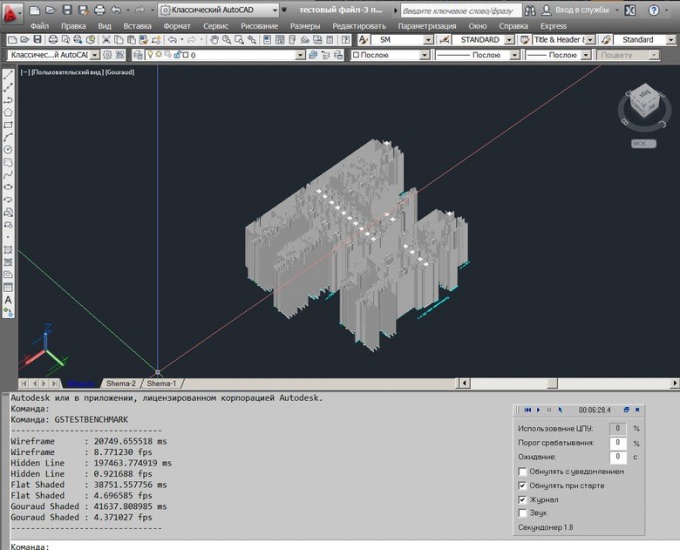Expand 'Title & Header' table style dropdown
This screenshot has height=550, width=680.
click(x=590, y=40)
